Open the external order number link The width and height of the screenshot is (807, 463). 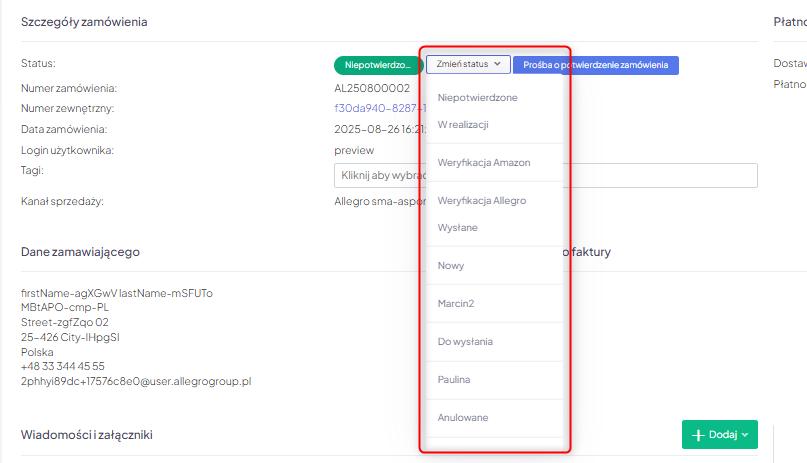click(x=375, y=108)
